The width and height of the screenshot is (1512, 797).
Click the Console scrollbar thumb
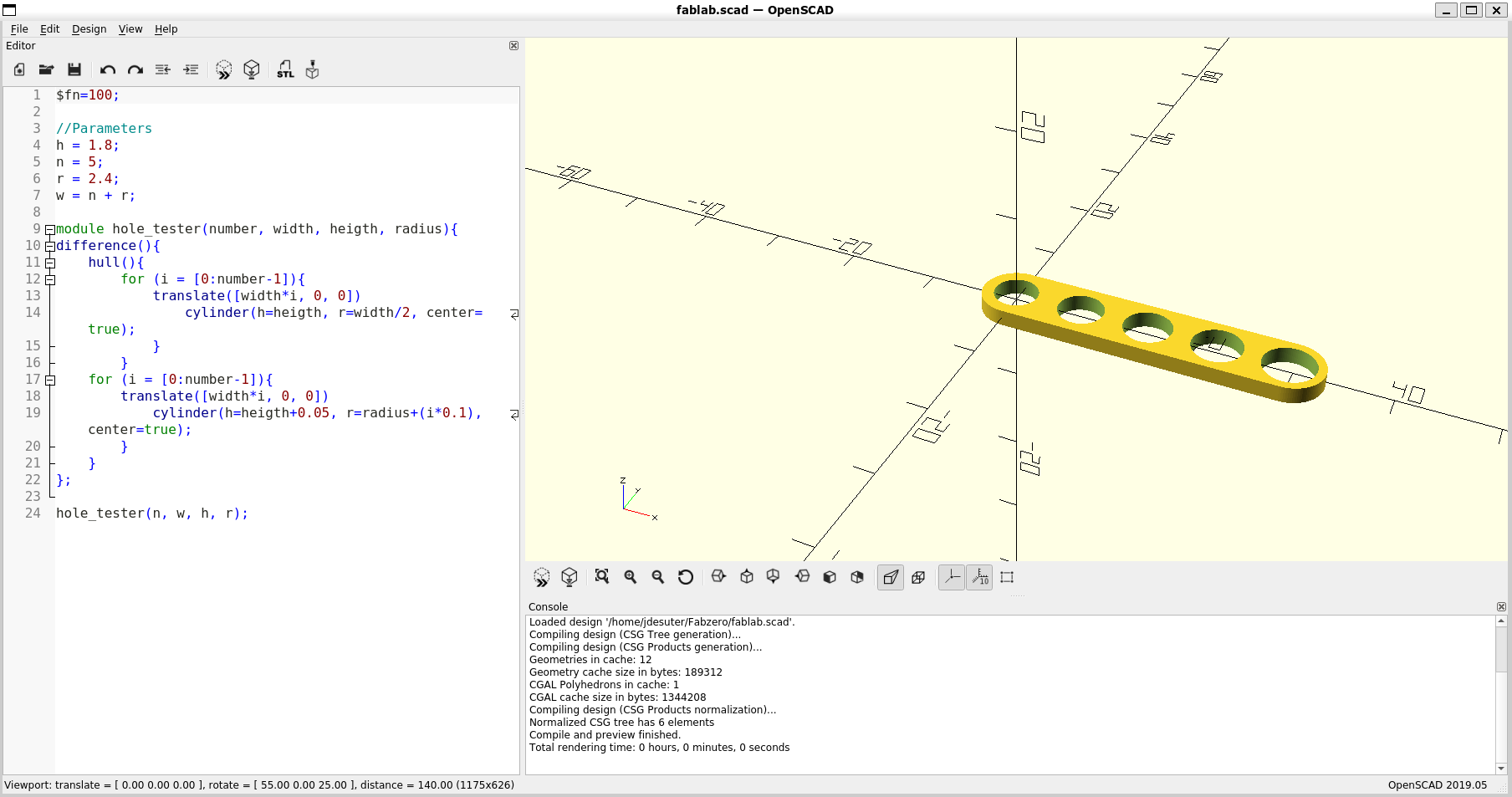pyautogui.click(x=1501, y=649)
